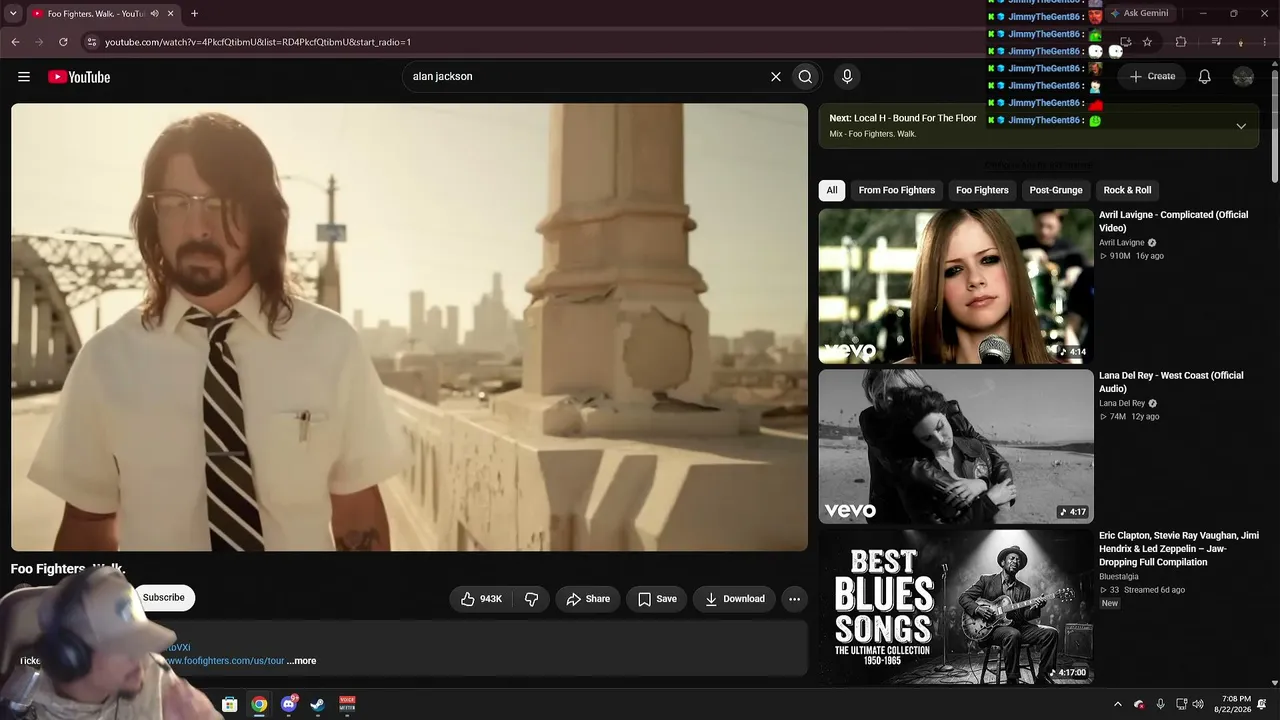This screenshot has width=1280, height=720.
Task: Open the Lana Del Rey West Coast thumbnail
Action: 956,447
